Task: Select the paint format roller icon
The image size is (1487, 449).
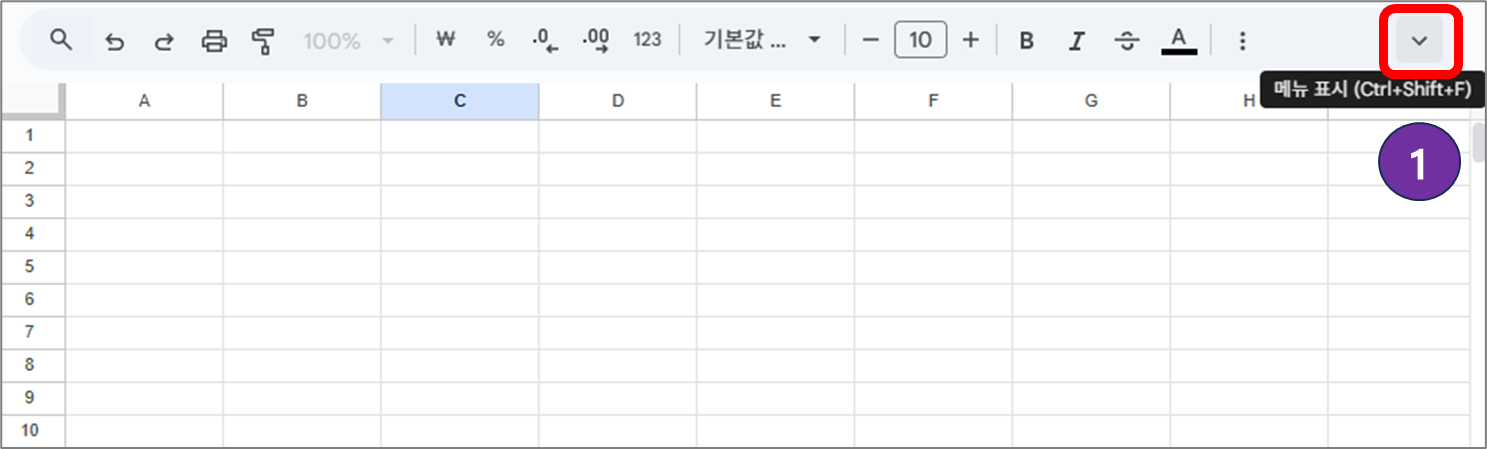Action: [x=263, y=41]
